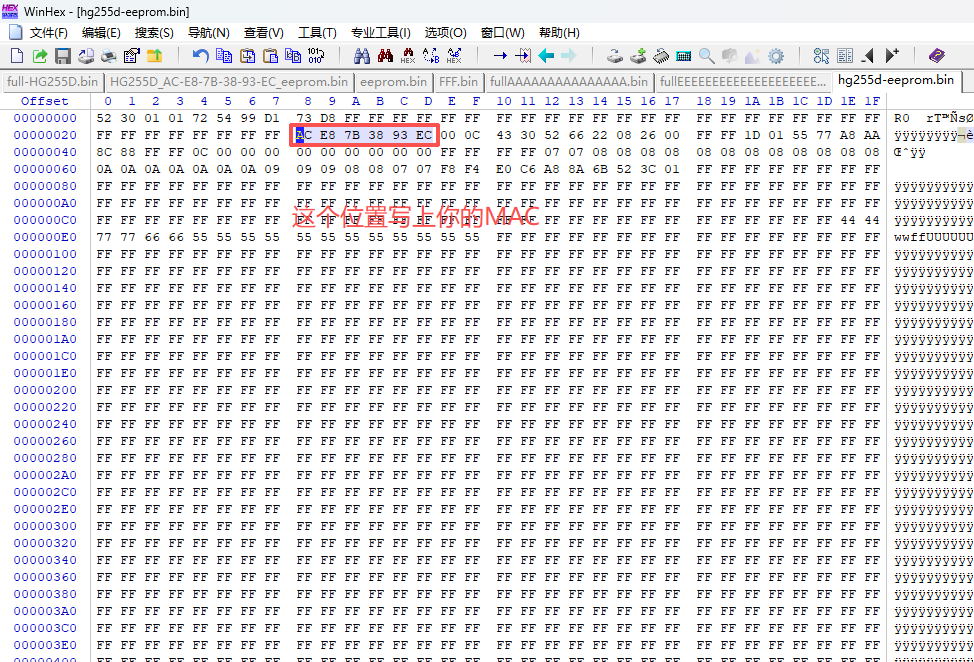Click text column wwffUUUUUU in row 000000E0

point(934,237)
